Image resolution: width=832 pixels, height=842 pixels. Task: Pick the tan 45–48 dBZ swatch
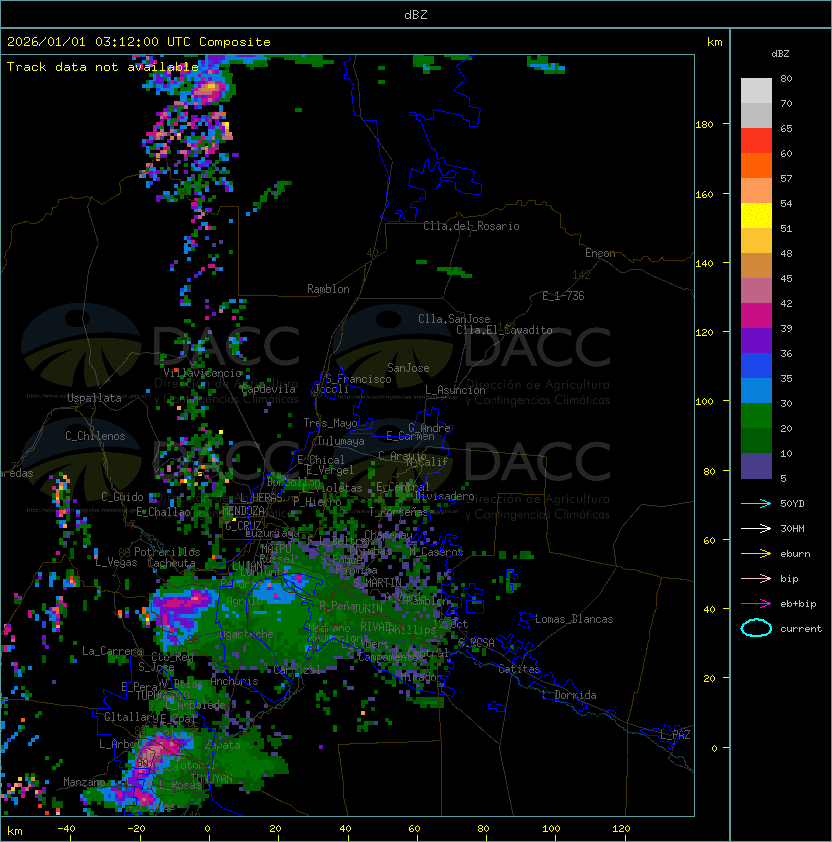756,266
